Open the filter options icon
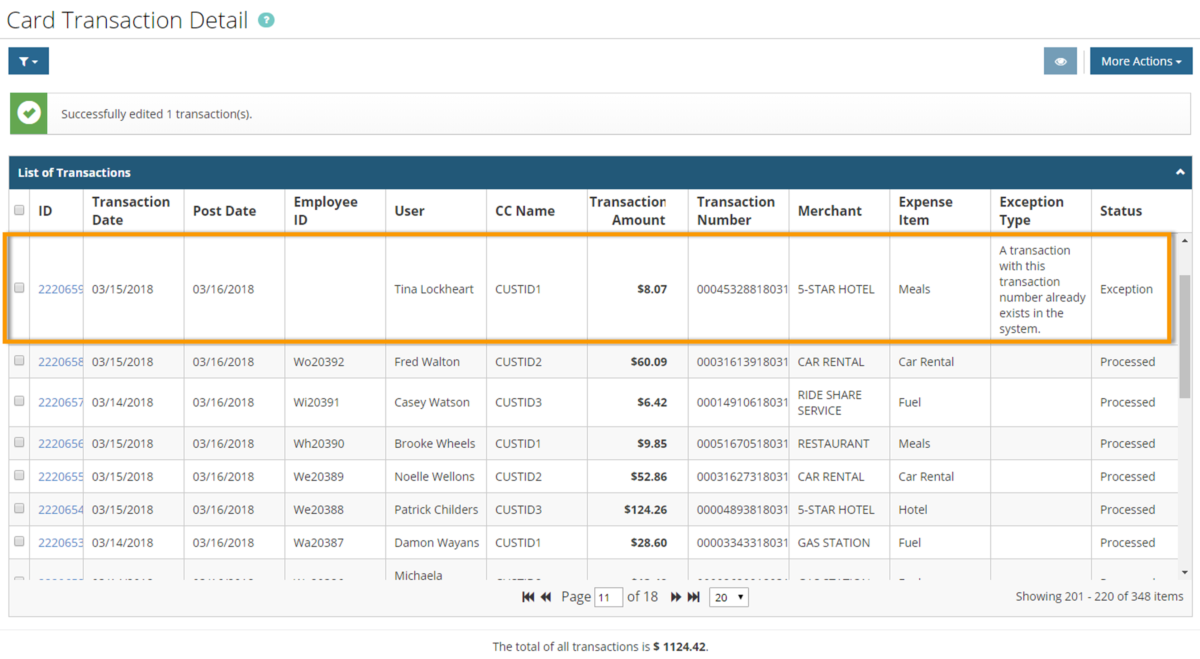This screenshot has height=659, width=1200. click(x=23, y=61)
